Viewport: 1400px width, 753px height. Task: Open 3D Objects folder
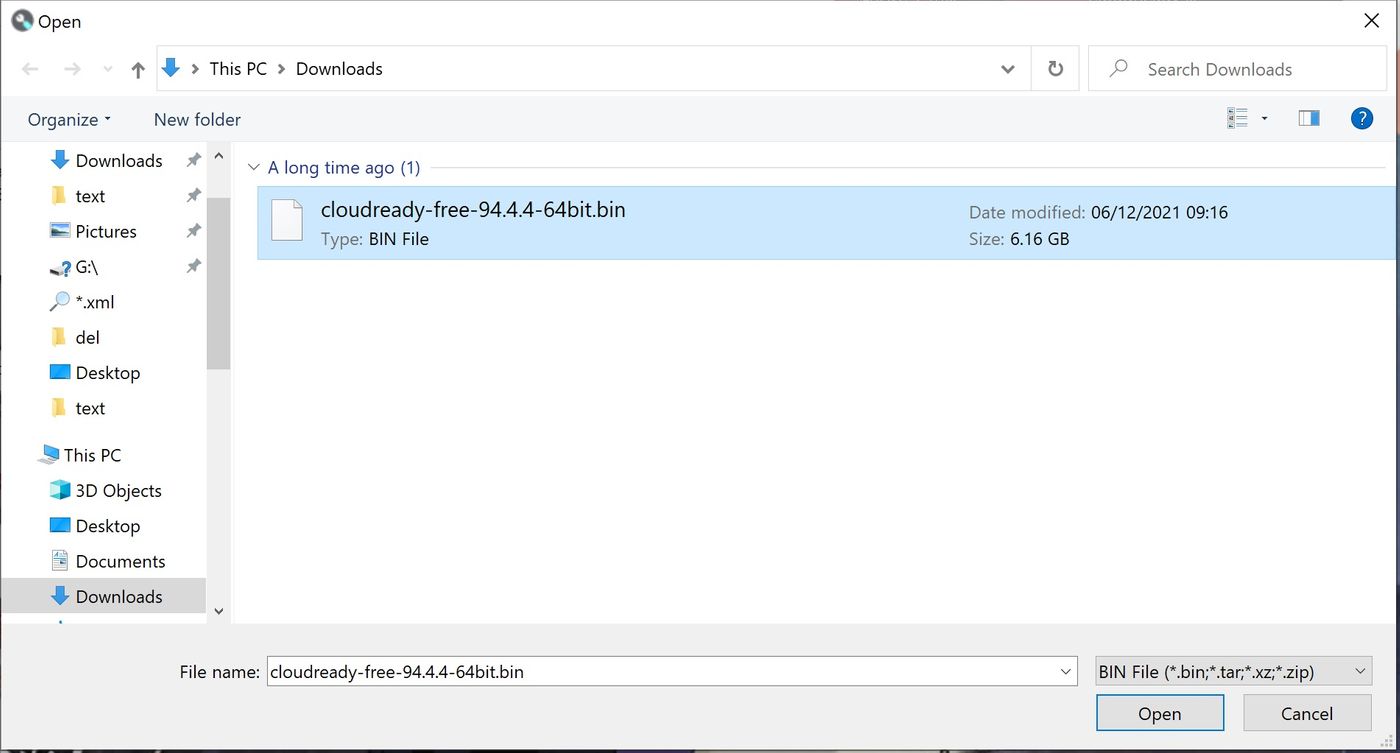pyautogui.click(x=118, y=491)
